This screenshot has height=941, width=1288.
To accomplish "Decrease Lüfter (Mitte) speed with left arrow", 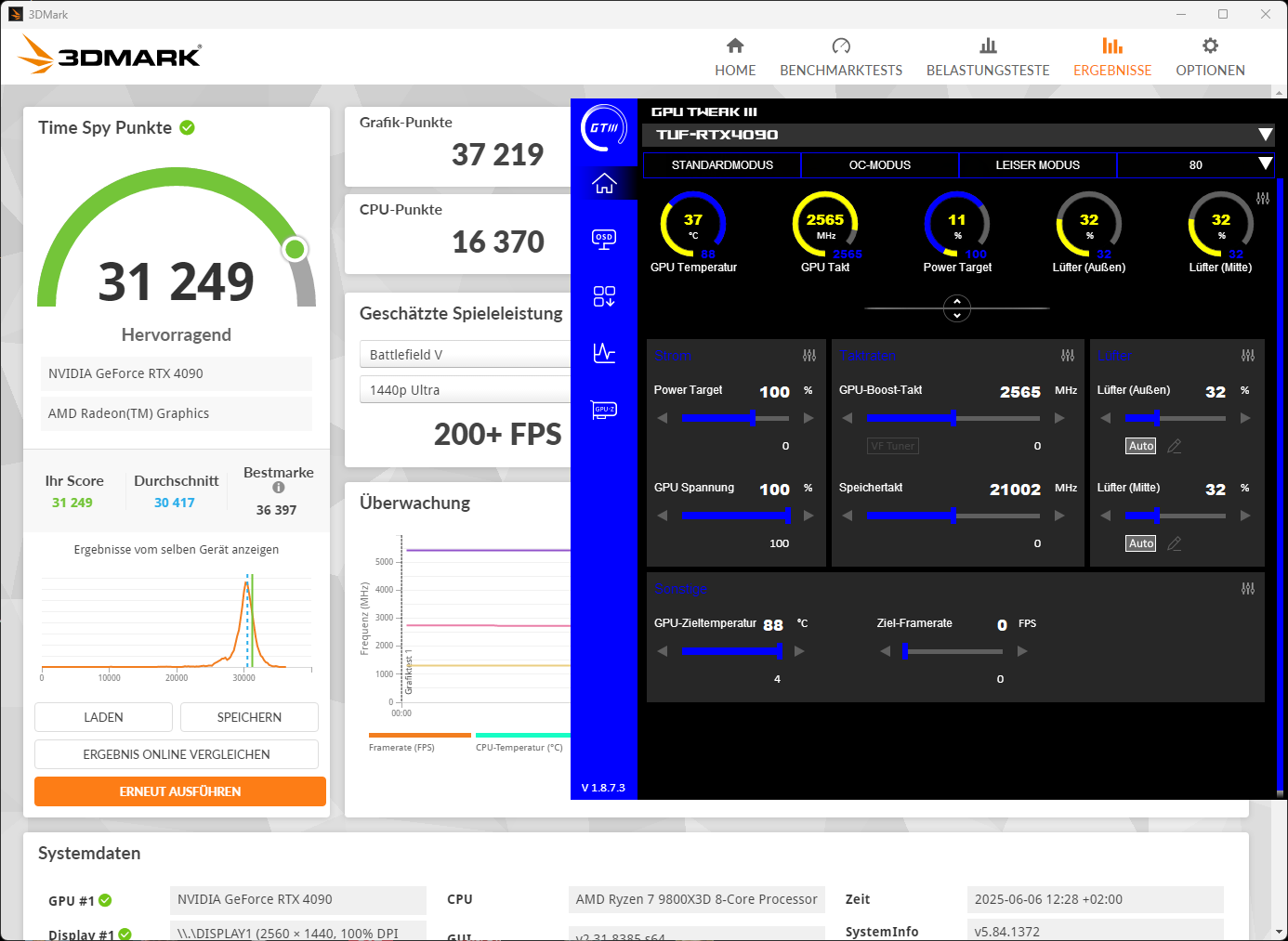I will 1106,516.
